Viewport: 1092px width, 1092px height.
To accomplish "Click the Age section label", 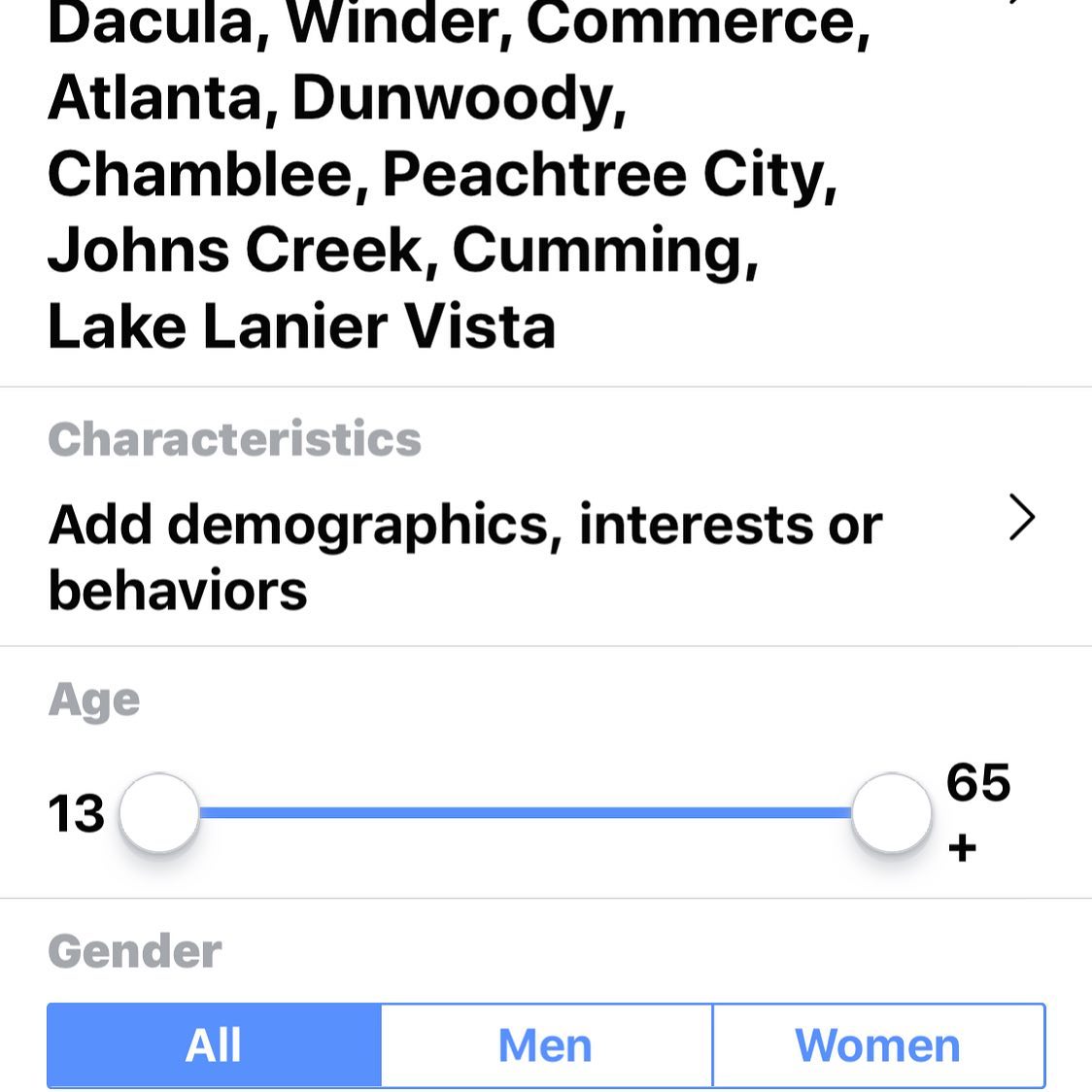I will 94,700.
